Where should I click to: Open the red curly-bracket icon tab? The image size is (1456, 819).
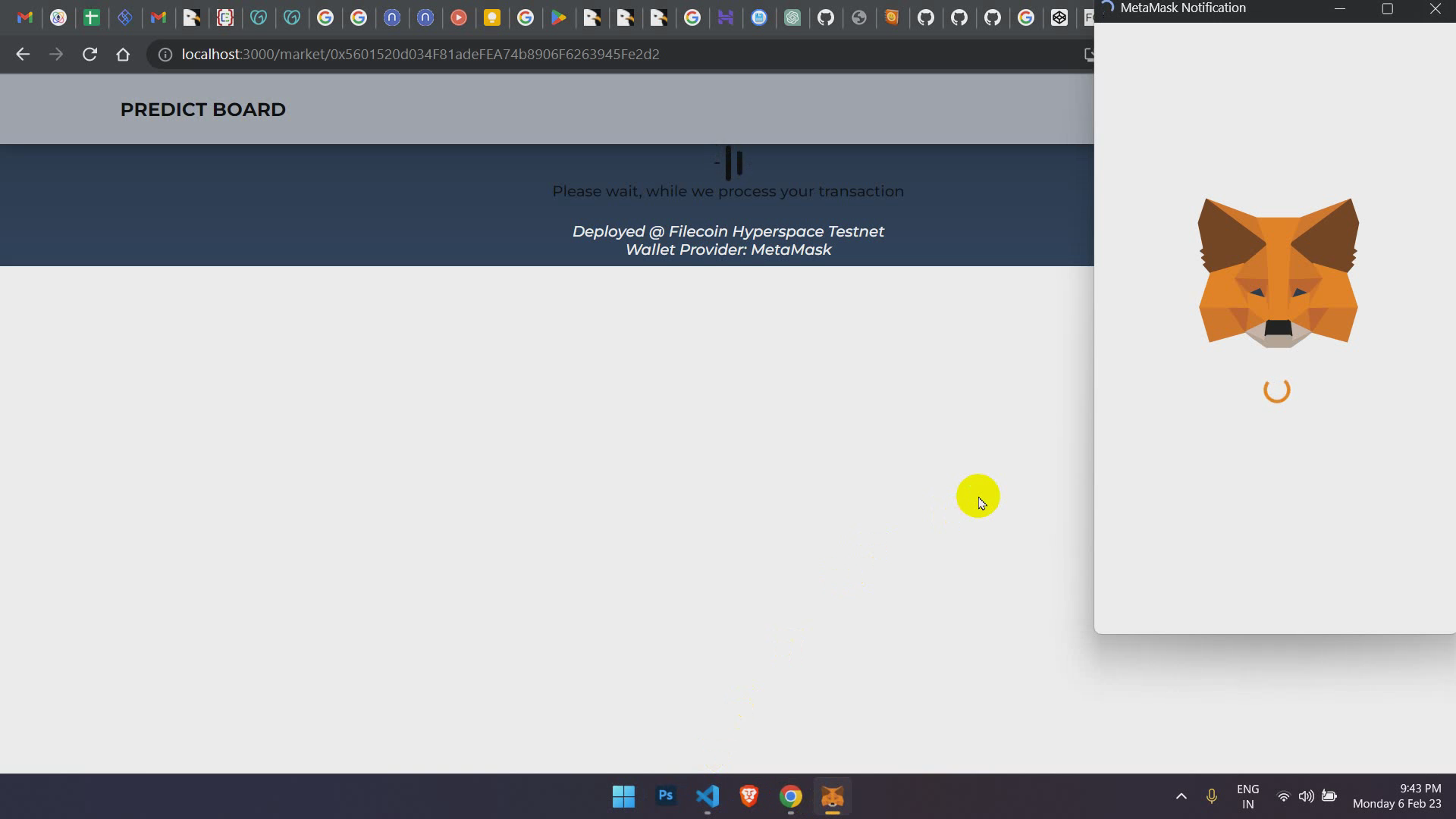[225, 17]
